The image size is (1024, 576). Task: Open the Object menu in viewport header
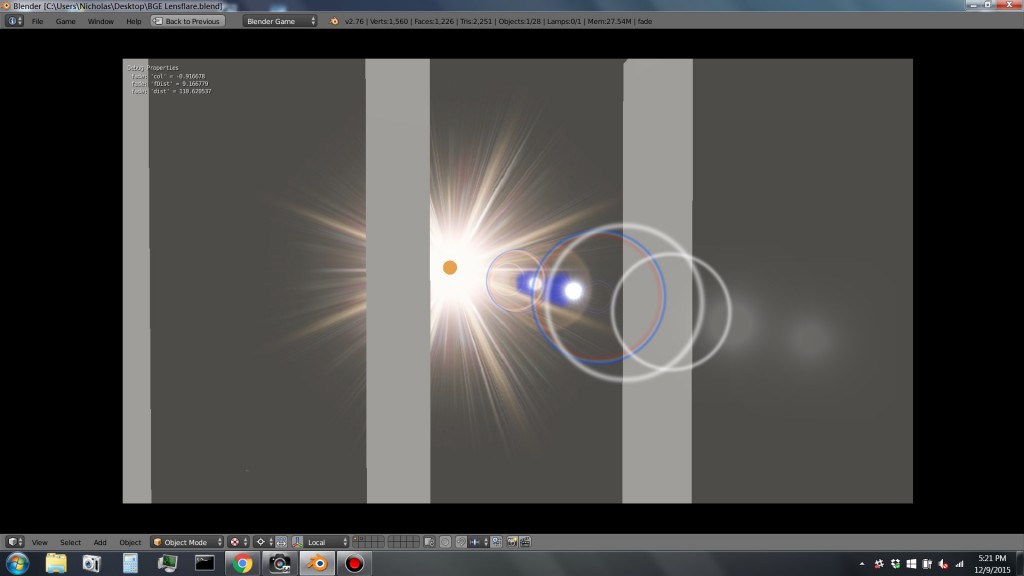130,542
